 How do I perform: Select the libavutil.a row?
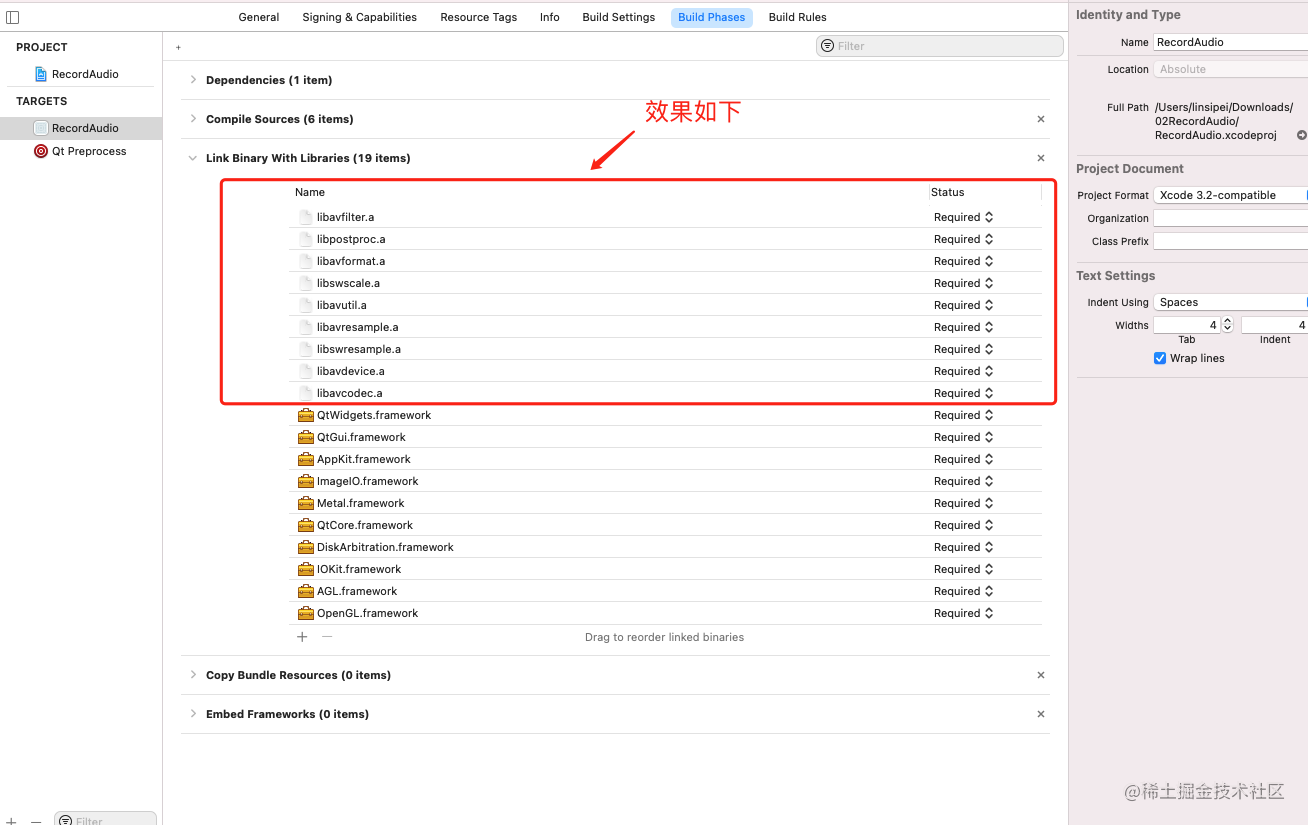[x=665, y=305]
